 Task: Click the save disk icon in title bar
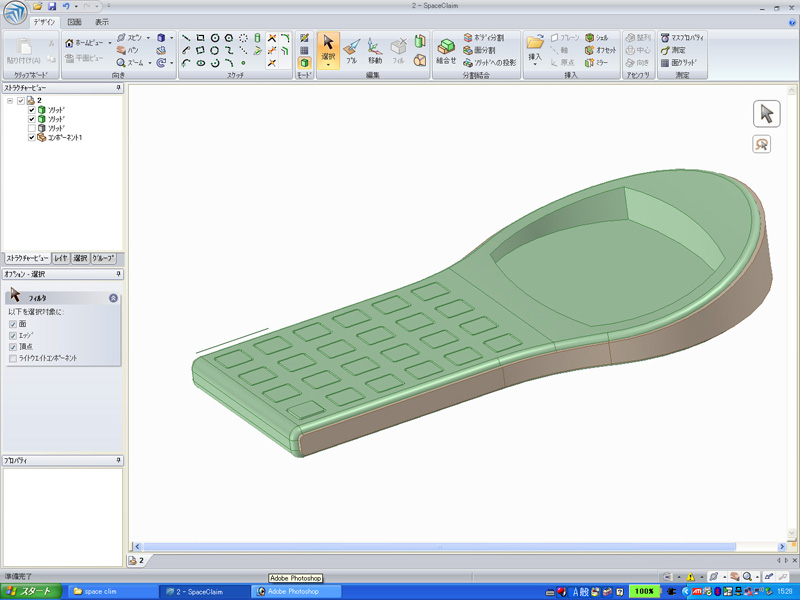pos(52,7)
